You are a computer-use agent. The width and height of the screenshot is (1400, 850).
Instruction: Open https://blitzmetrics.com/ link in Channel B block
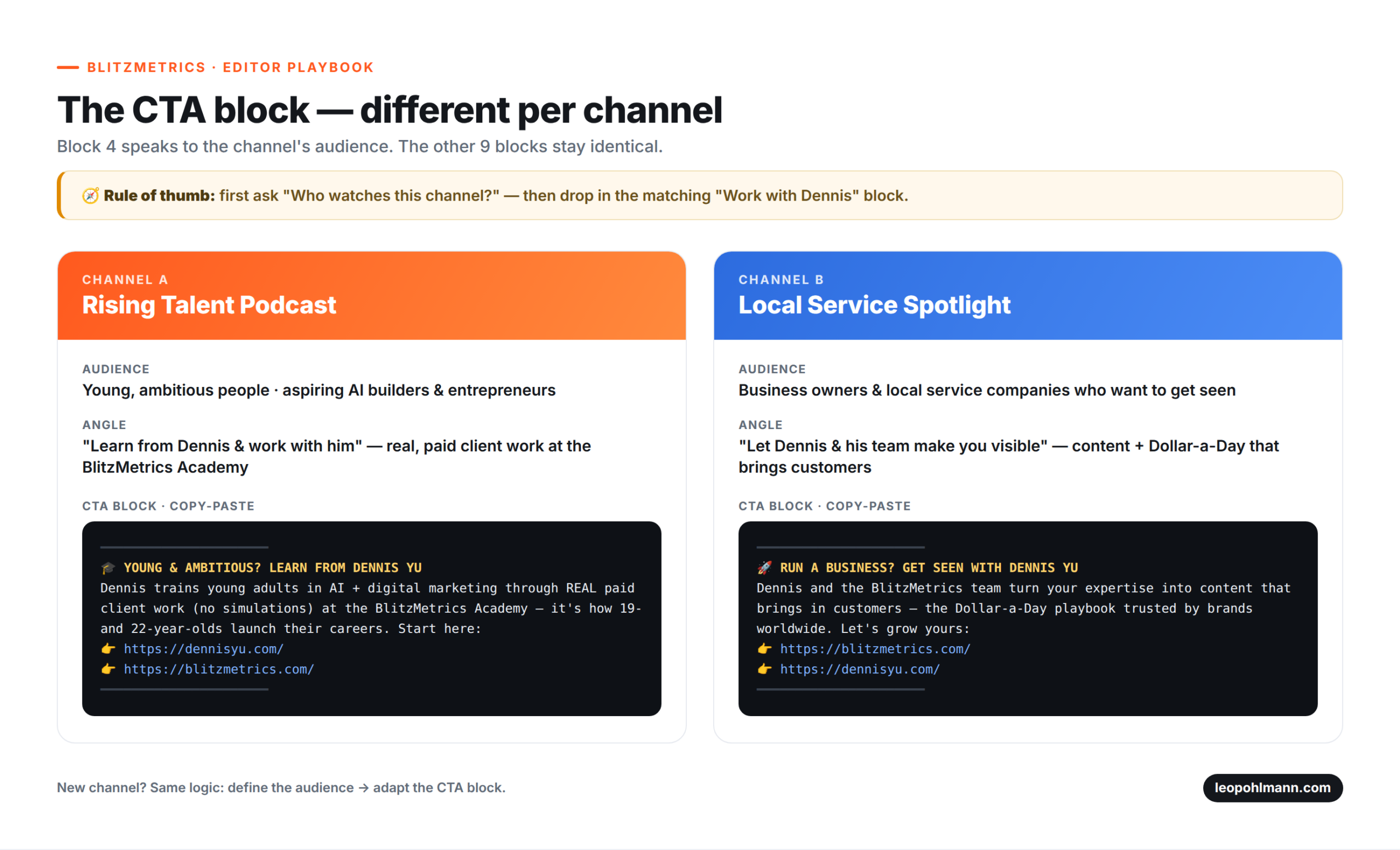click(875, 649)
